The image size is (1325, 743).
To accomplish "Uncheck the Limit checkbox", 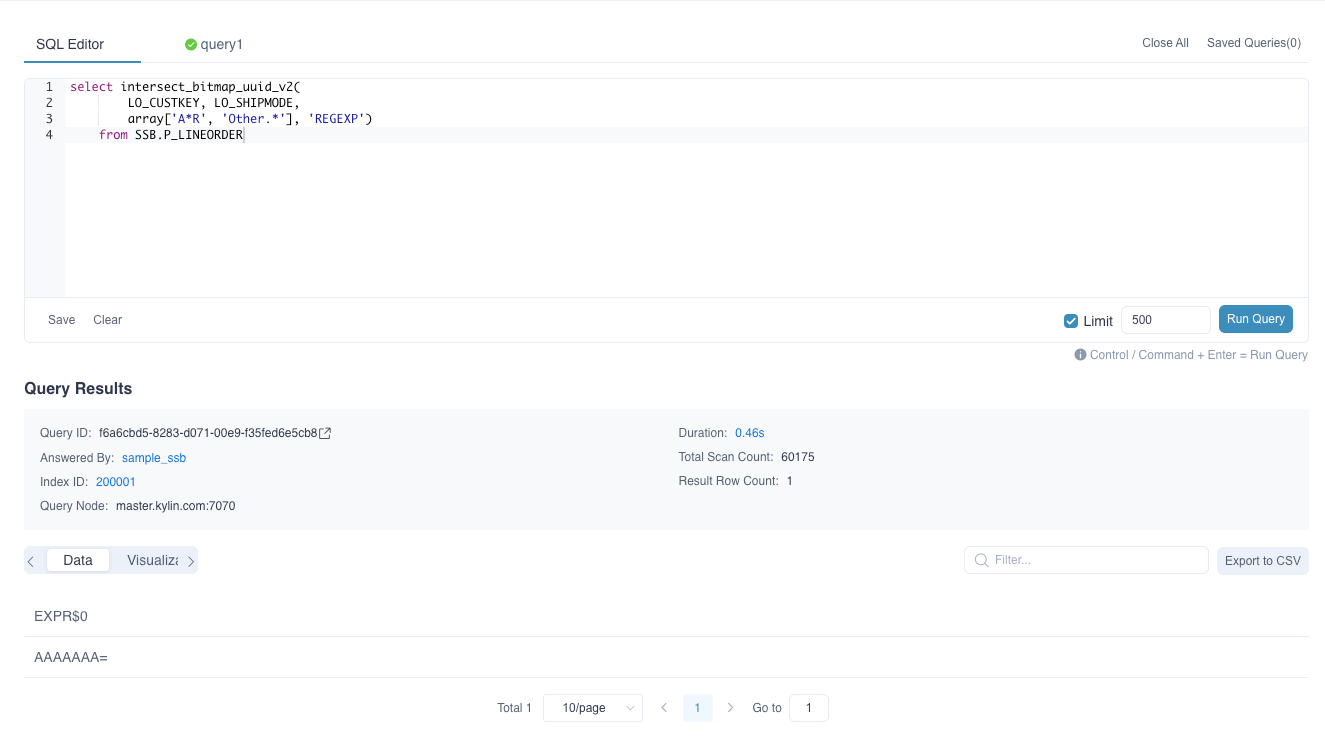I will (1071, 321).
